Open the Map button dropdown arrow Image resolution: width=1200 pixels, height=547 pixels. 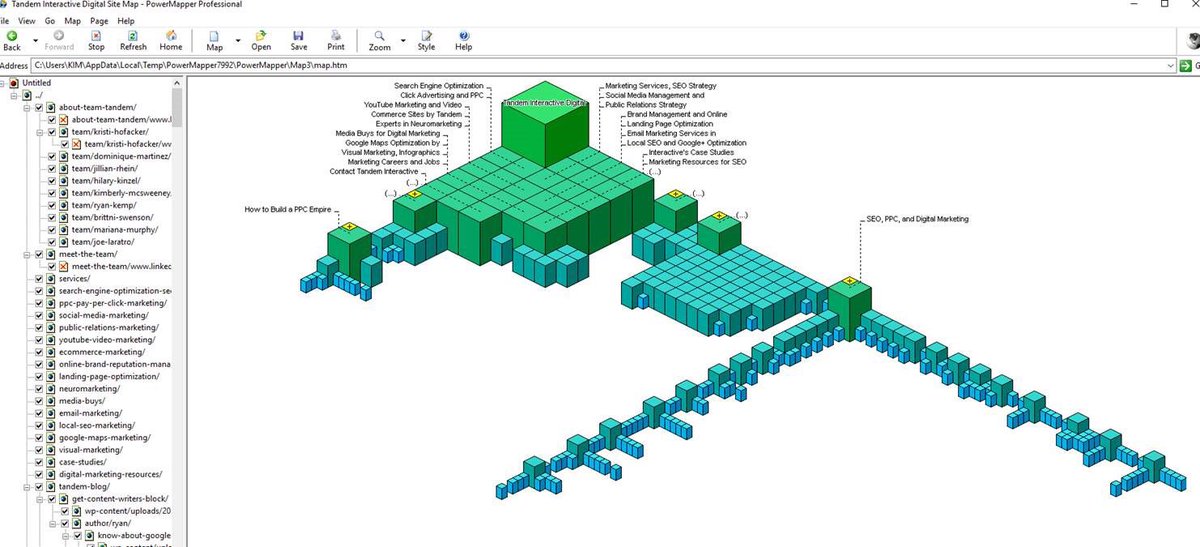coord(238,41)
